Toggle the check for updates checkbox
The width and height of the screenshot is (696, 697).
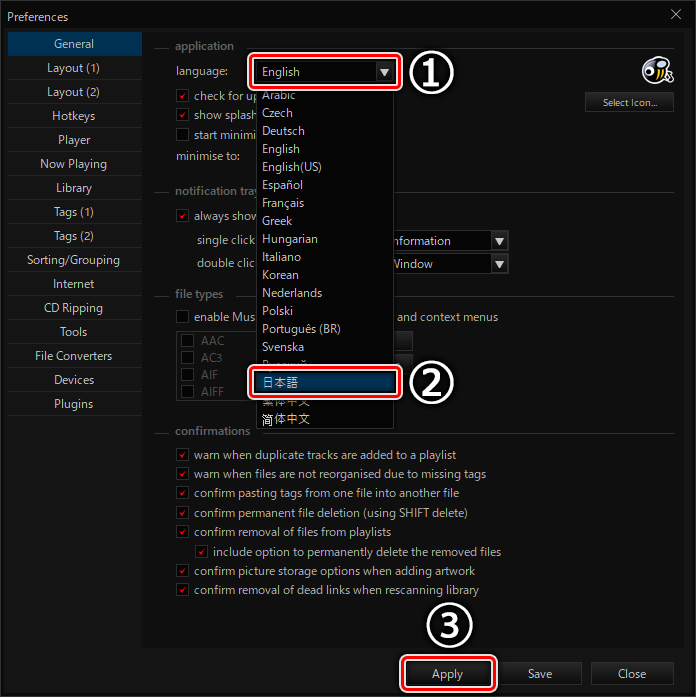tap(182, 96)
